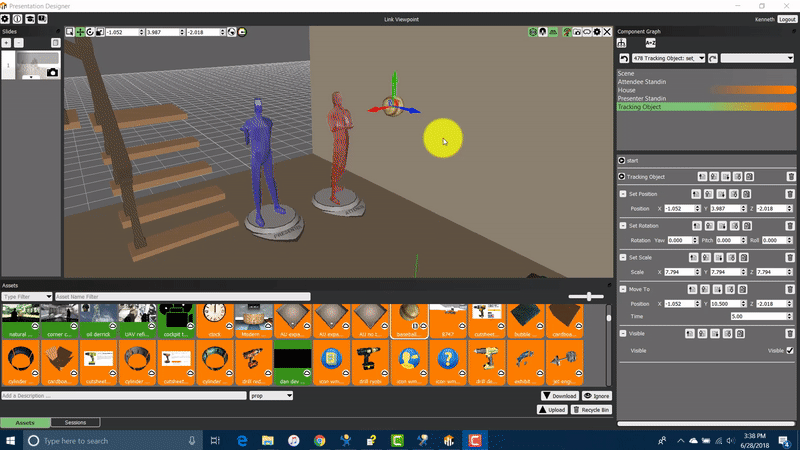The height and width of the screenshot is (450, 800).
Task: Select House in component list
Action: 706,90
